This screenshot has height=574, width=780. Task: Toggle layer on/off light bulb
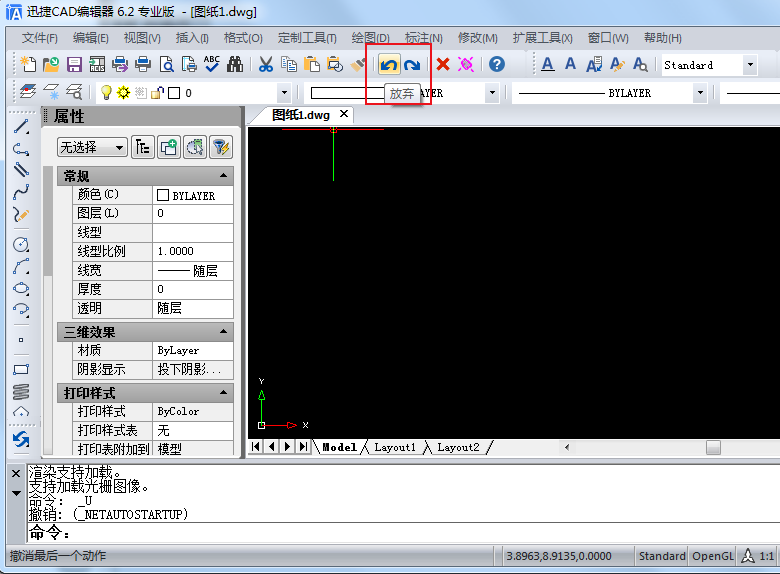pyautogui.click(x=106, y=93)
